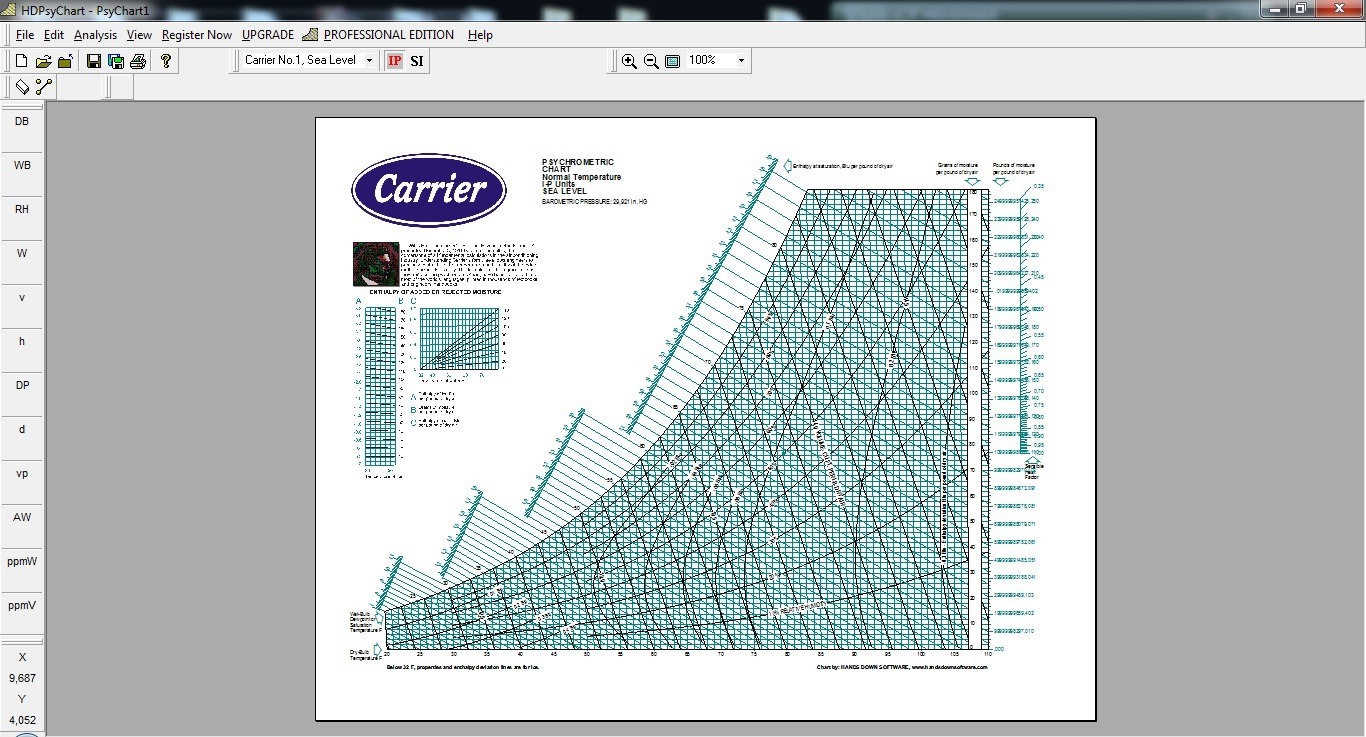Click the close-folder toolbar icon
Image resolution: width=1366 pixels, height=737 pixels.
tap(66, 61)
